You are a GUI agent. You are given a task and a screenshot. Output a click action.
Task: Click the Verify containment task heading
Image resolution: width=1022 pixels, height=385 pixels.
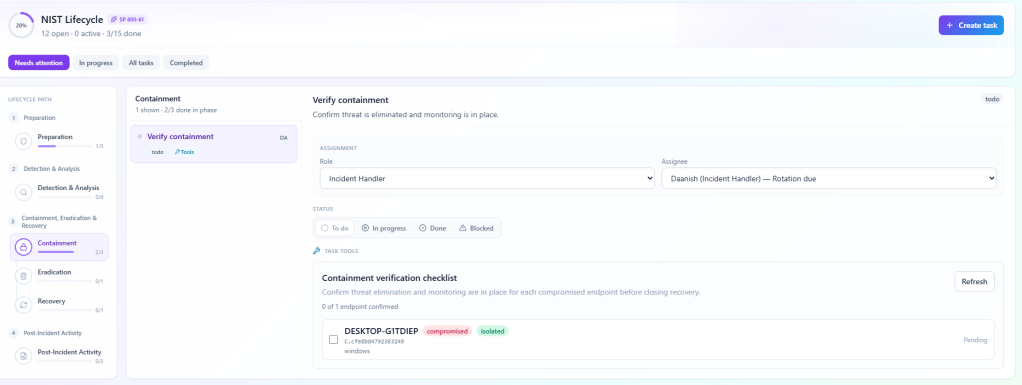[x=351, y=100]
